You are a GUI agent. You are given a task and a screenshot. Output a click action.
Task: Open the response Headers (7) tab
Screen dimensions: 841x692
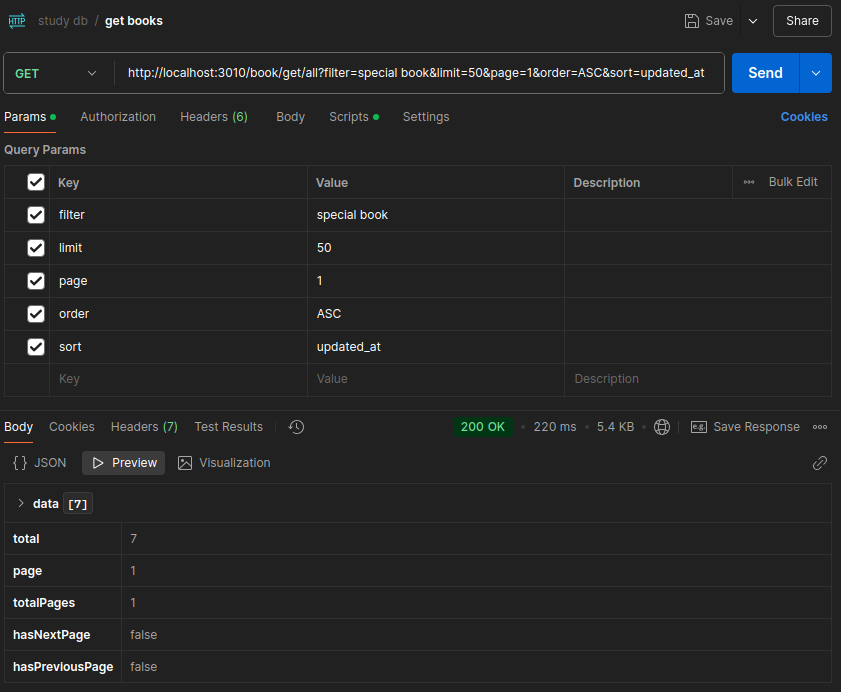(144, 427)
